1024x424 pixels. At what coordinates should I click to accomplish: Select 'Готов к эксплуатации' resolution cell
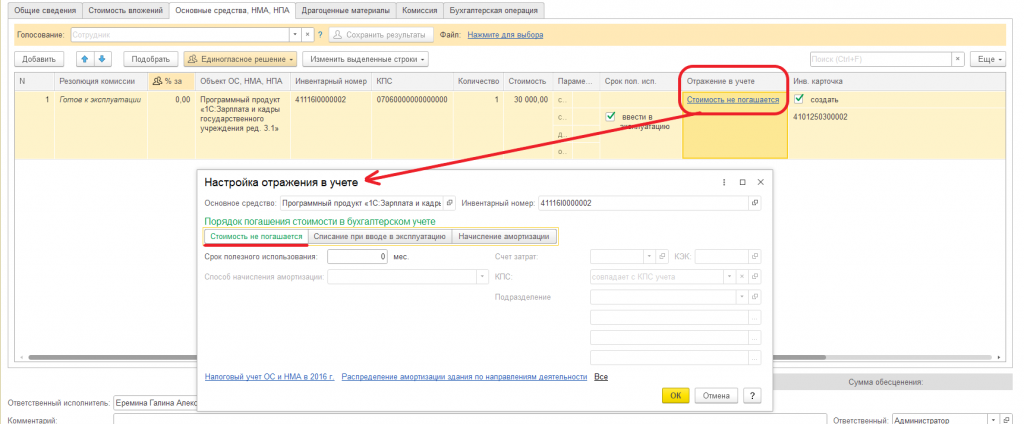(101, 100)
